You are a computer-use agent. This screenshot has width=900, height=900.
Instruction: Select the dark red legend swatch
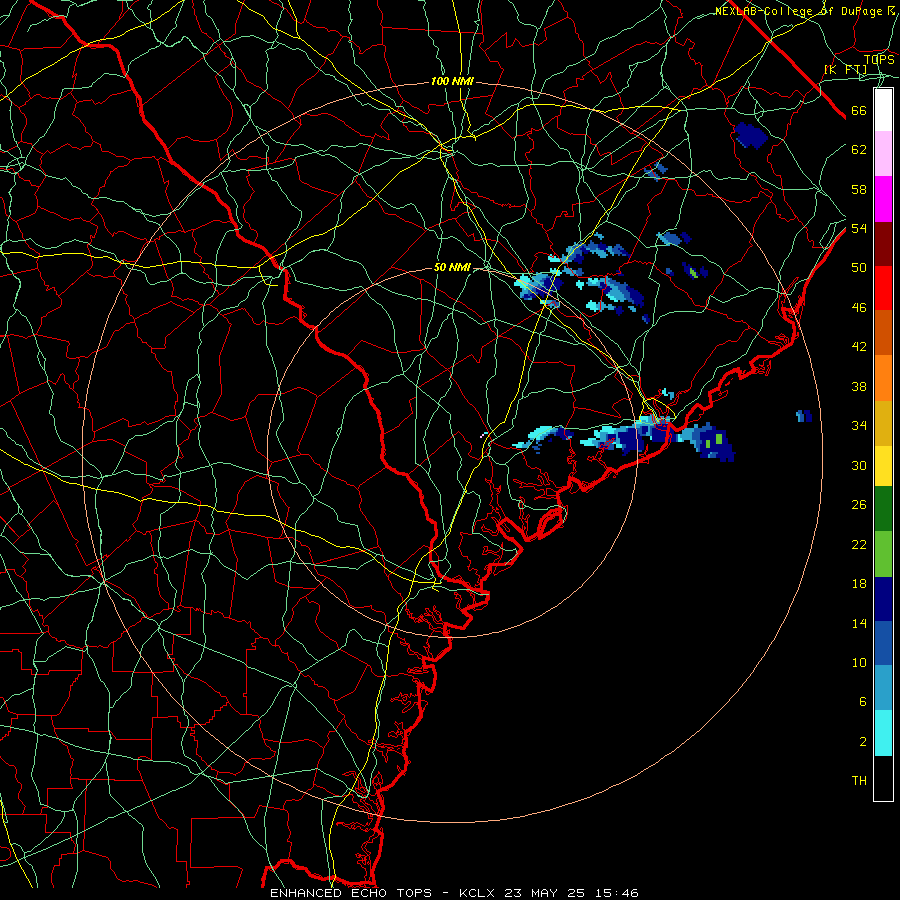click(x=883, y=244)
